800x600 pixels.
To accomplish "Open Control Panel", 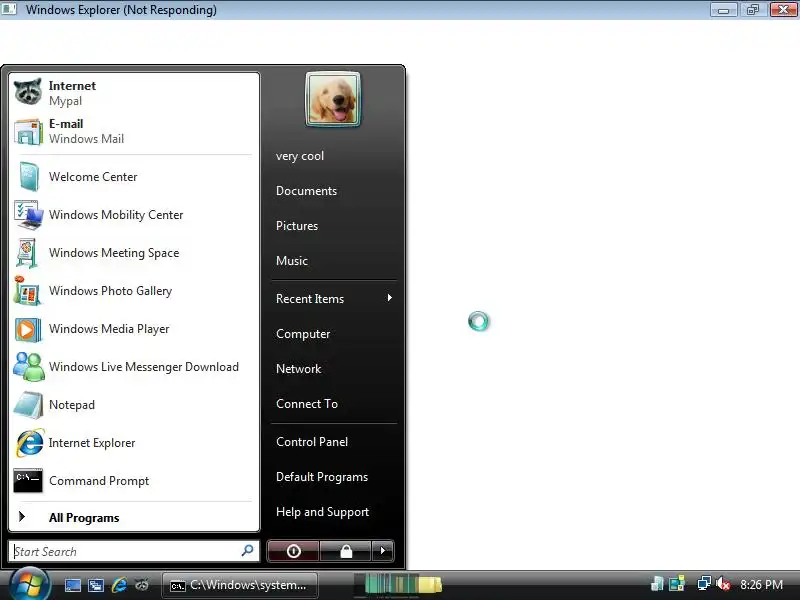I will click(x=312, y=442).
